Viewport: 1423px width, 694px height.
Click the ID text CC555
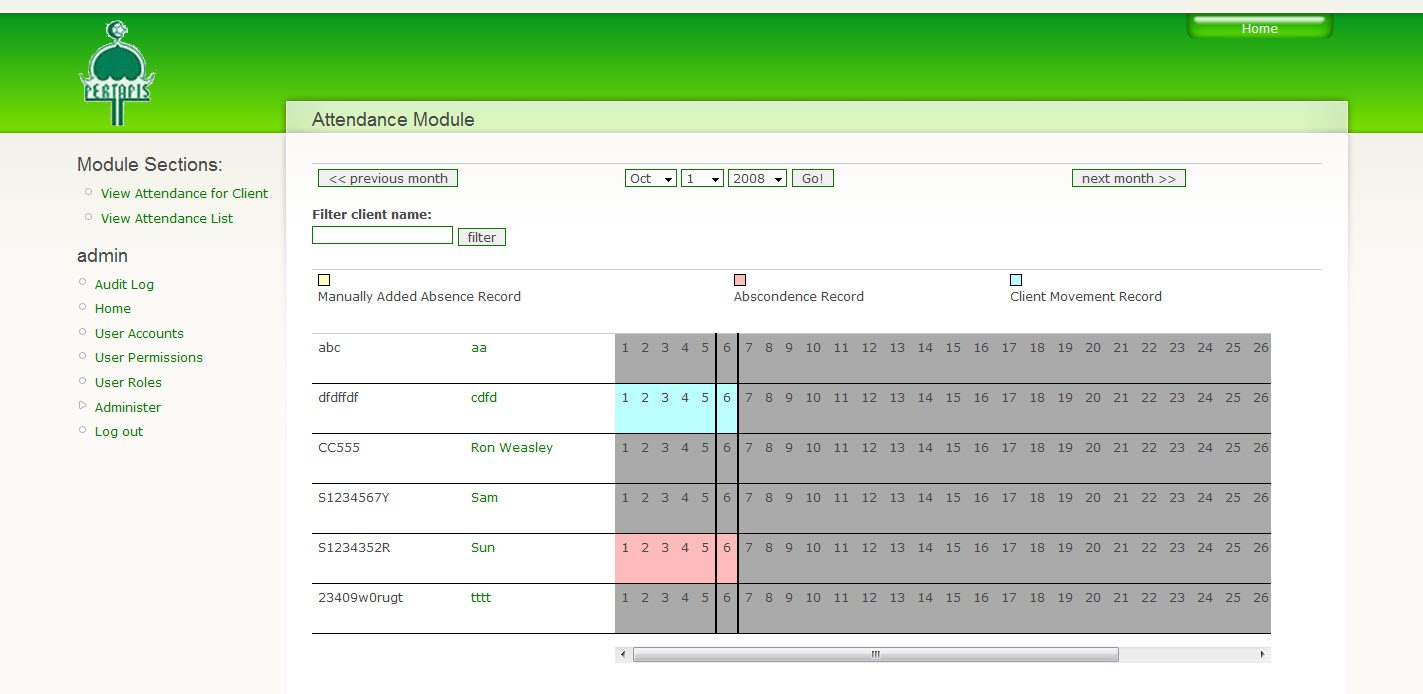(339, 447)
